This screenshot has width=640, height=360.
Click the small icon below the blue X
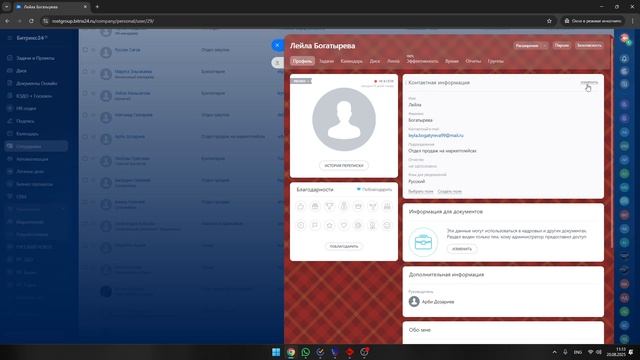[277, 62]
